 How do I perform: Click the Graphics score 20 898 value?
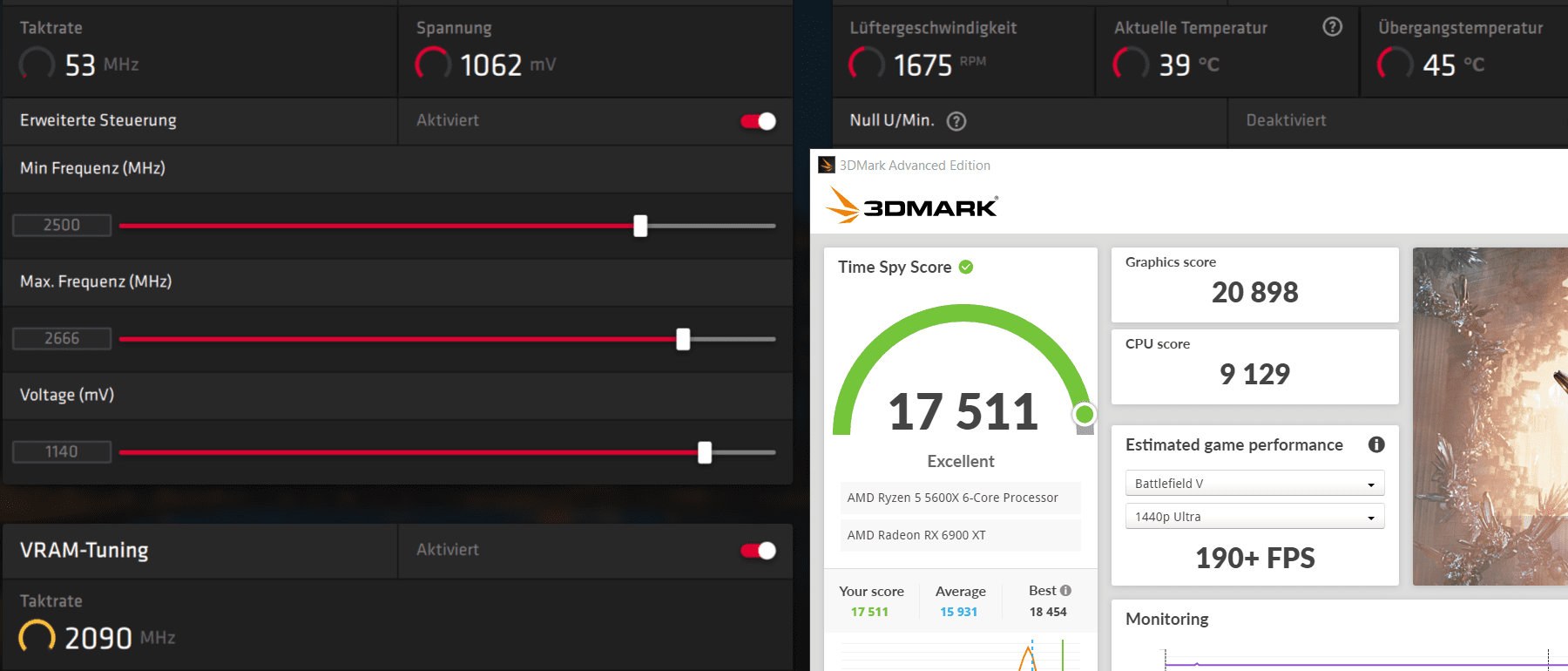pos(1254,292)
